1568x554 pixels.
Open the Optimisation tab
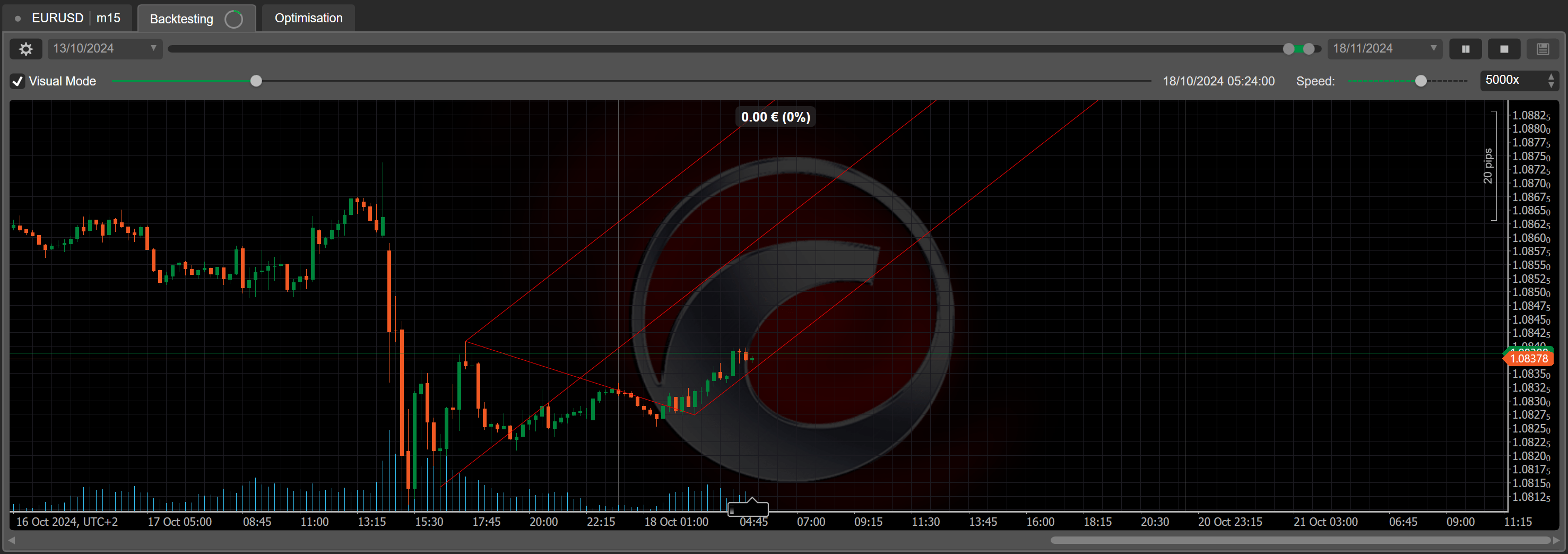click(x=308, y=18)
